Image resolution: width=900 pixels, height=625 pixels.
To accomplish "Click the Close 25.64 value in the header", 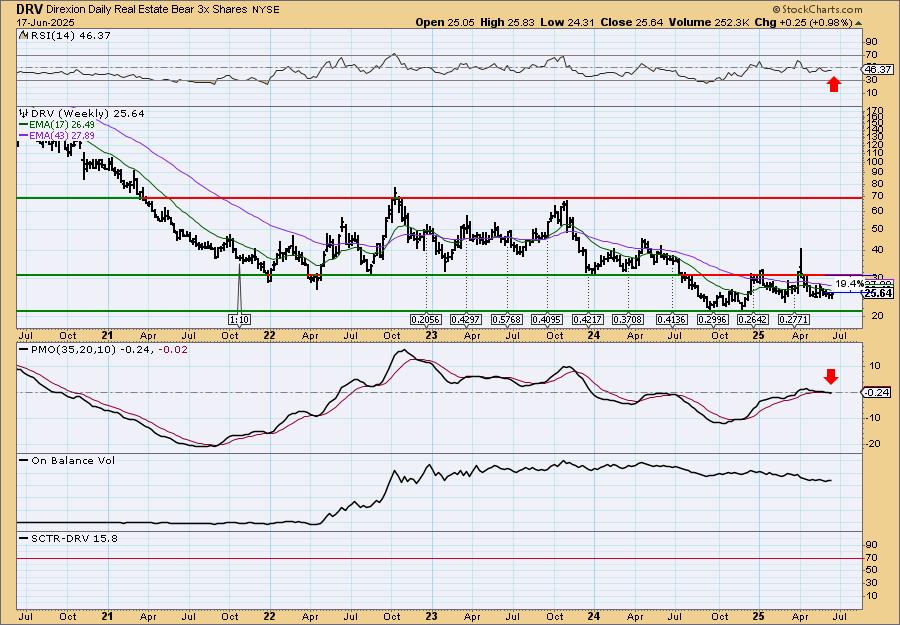I will [632, 22].
